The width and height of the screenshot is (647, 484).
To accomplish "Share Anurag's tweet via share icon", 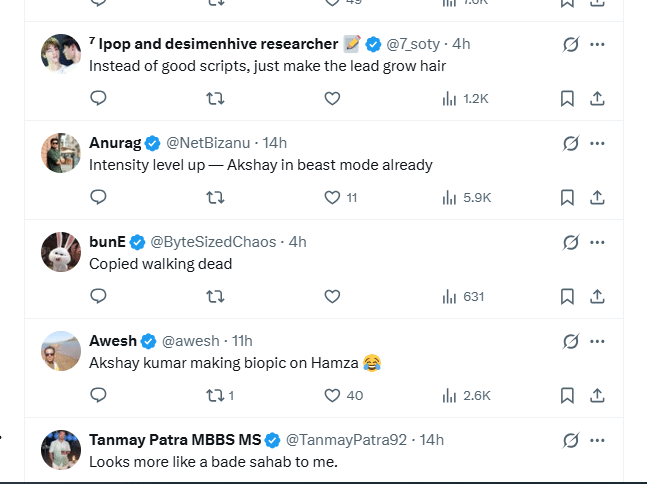I will point(597,198).
